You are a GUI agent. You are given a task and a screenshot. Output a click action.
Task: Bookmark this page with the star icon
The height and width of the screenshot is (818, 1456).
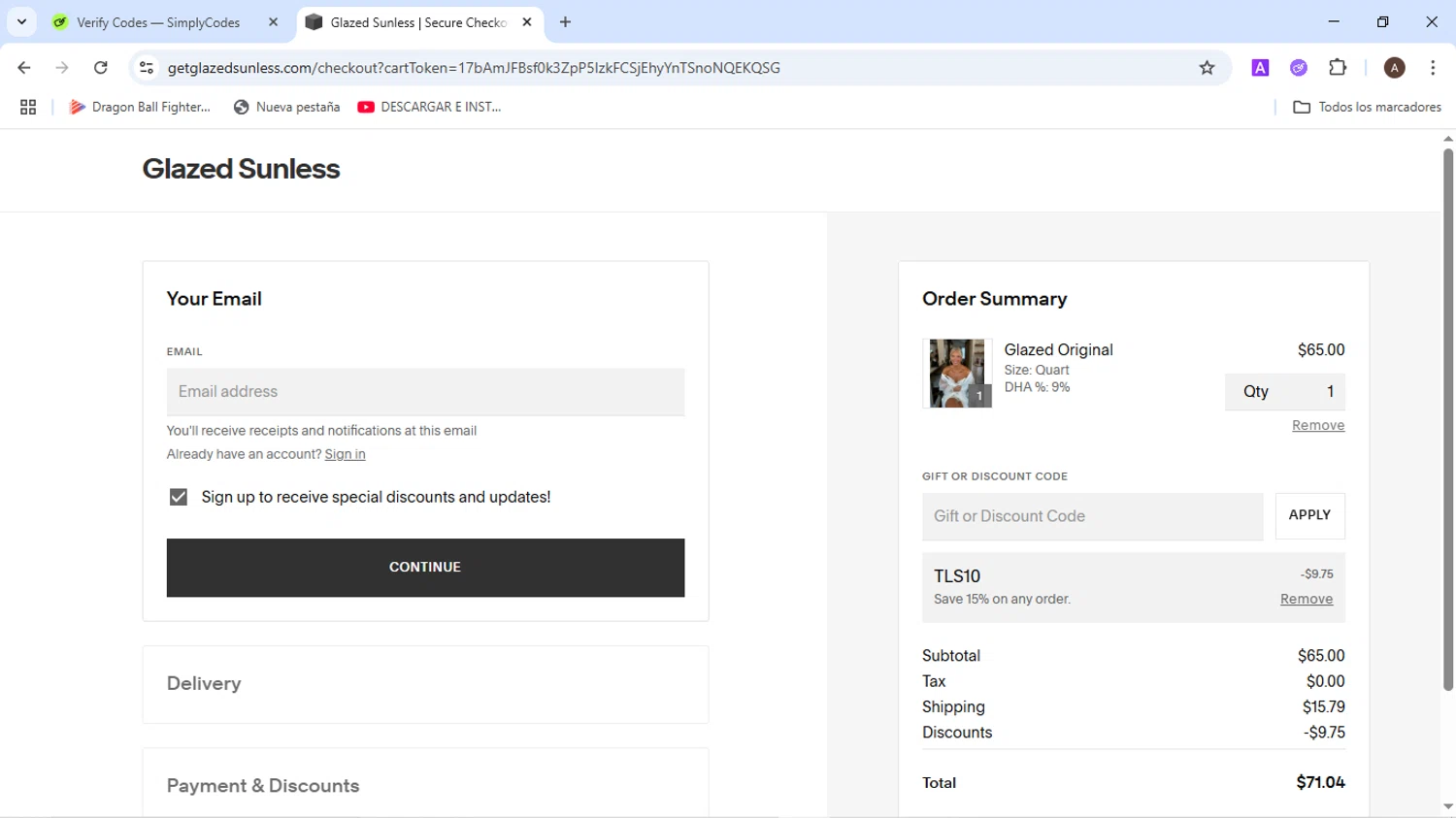(x=1207, y=68)
